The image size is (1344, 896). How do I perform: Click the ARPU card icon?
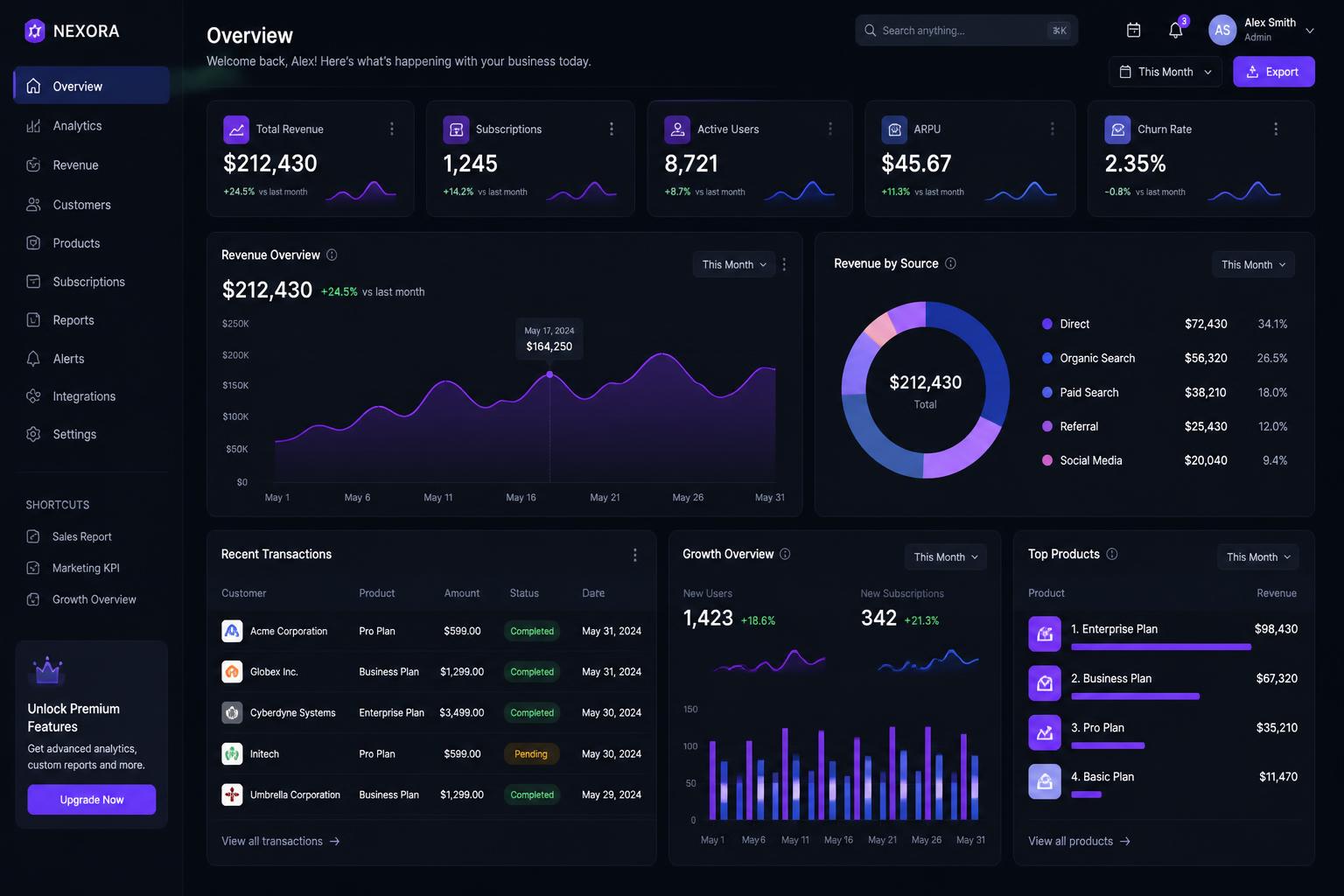pyautogui.click(x=894, y=129)
